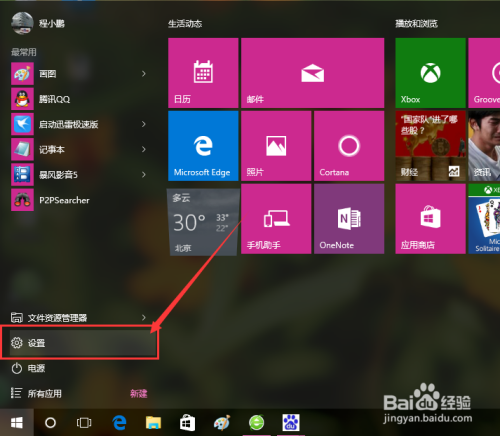Expand the 暴风影音5 jump list arrow
The width and height of the screenshot is (500, 436).
(144, 175)
